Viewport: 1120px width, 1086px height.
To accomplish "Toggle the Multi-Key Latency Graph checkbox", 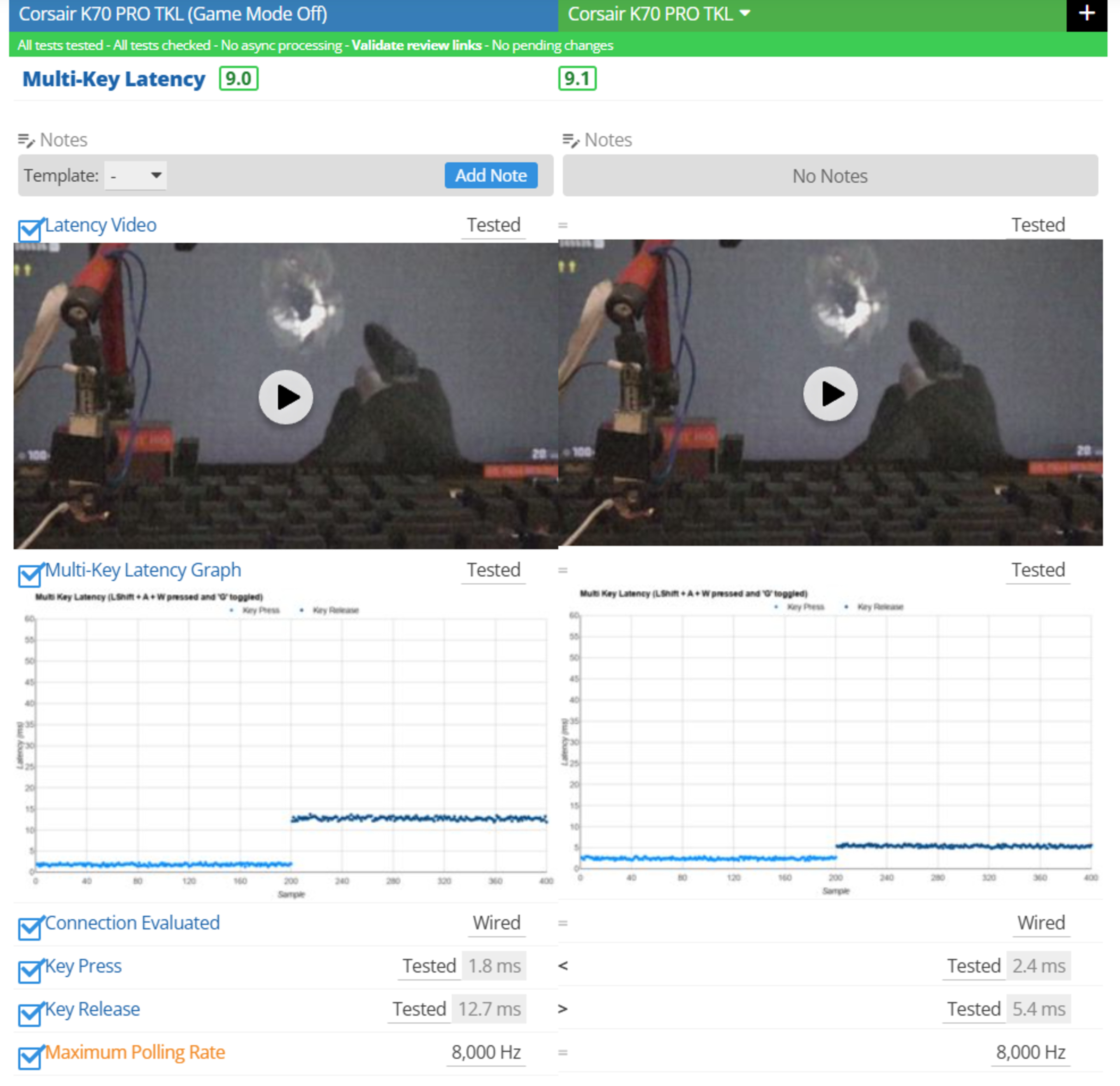I will (x=29, y=575).
